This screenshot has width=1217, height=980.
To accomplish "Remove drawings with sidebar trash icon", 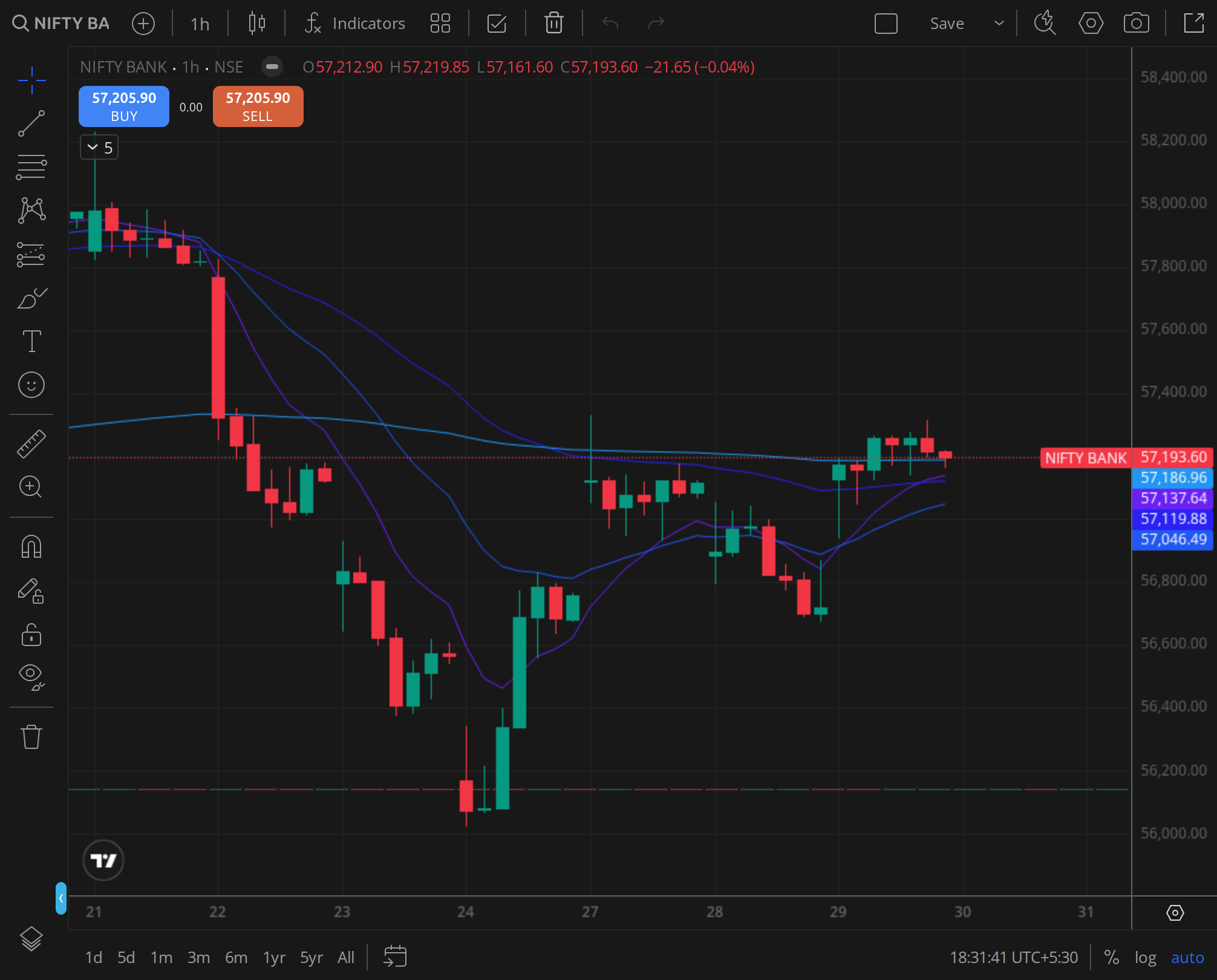I will [31, 737].
